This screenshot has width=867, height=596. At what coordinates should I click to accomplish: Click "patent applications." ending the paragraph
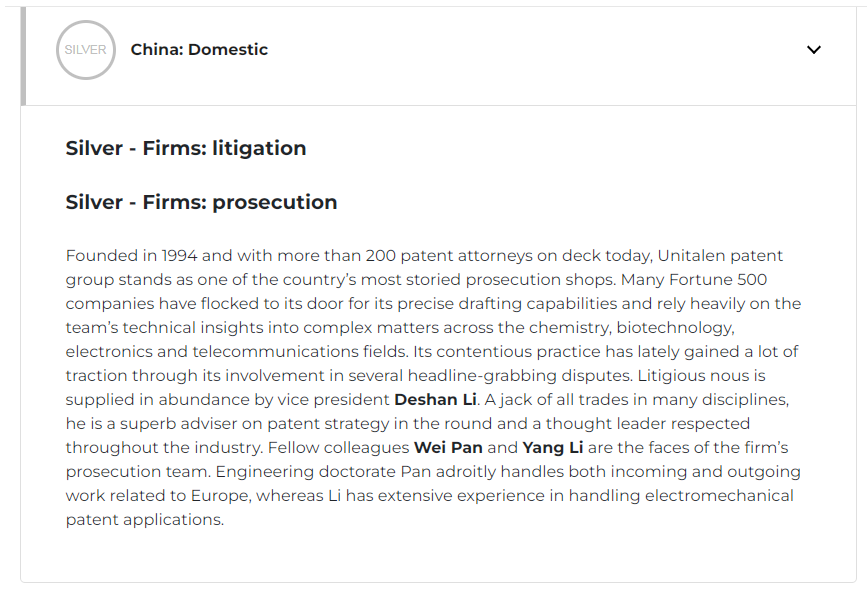145,520
